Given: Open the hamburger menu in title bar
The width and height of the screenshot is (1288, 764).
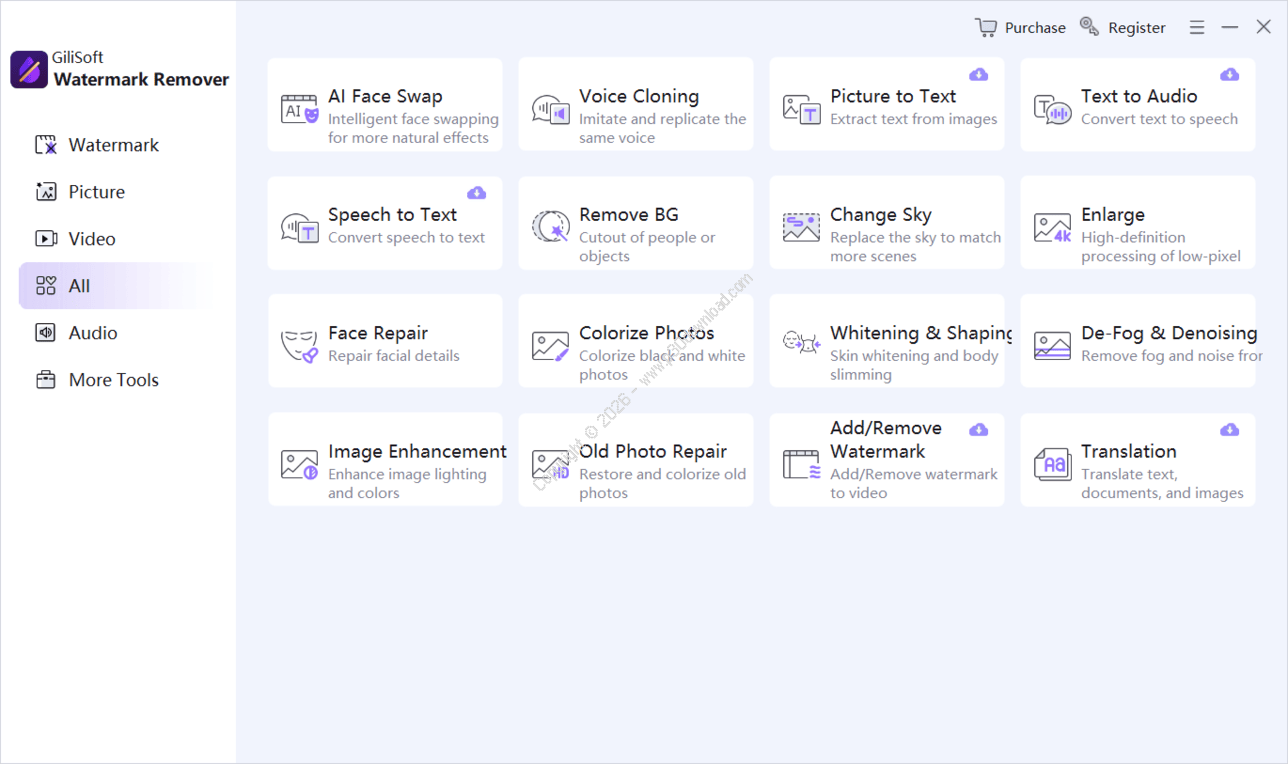Looking at the screenshot, I should [1197, 28].
